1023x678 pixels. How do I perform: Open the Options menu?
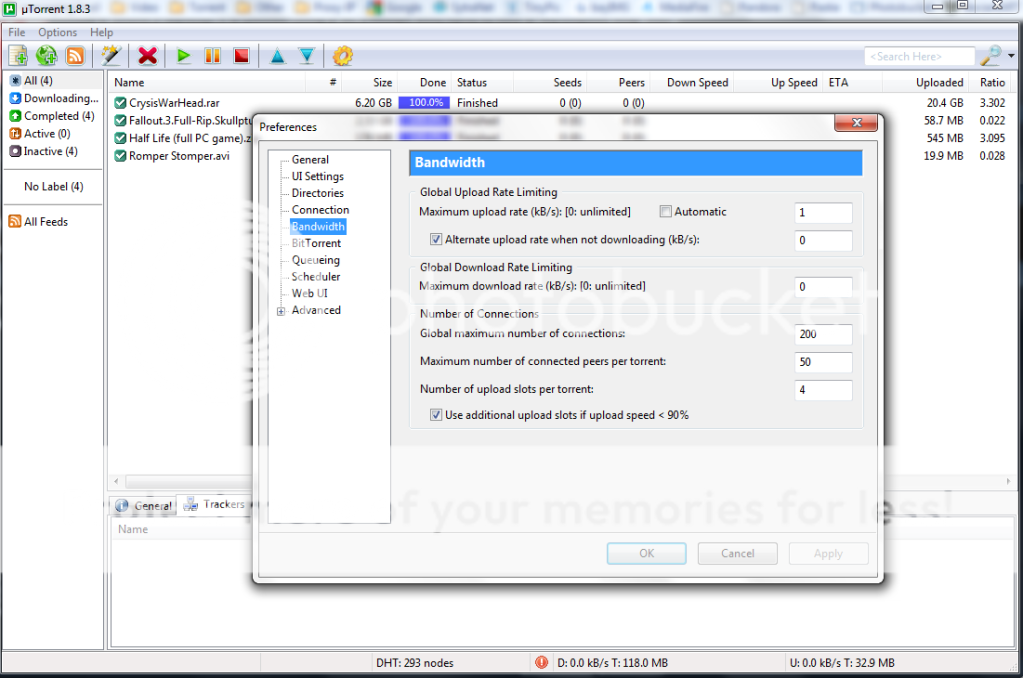coord(57,32)
